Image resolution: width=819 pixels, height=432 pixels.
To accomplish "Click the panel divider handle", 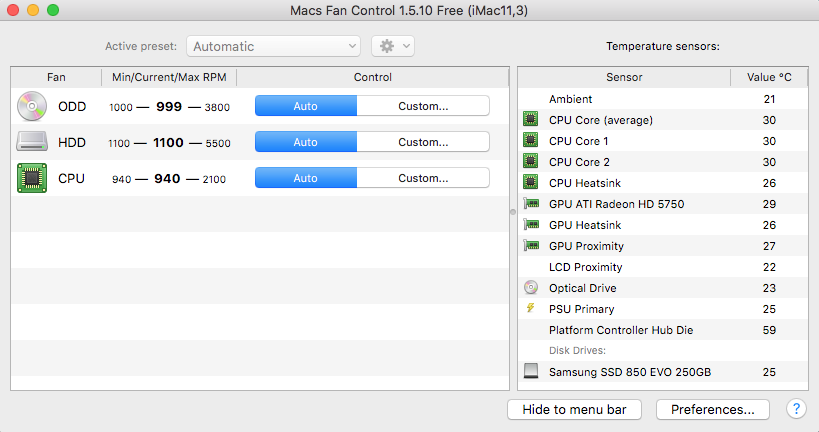I will pyautogui.click(x=512, y=212).
